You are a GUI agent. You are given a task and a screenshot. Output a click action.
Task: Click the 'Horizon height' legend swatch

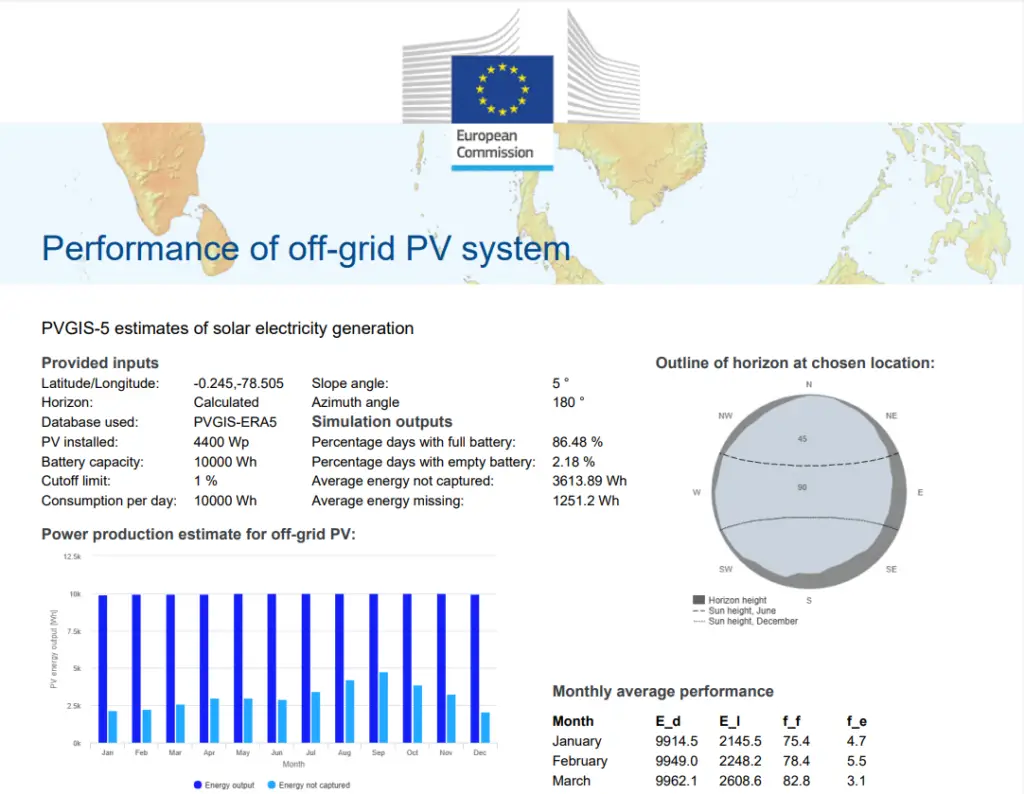coord(699,599)
